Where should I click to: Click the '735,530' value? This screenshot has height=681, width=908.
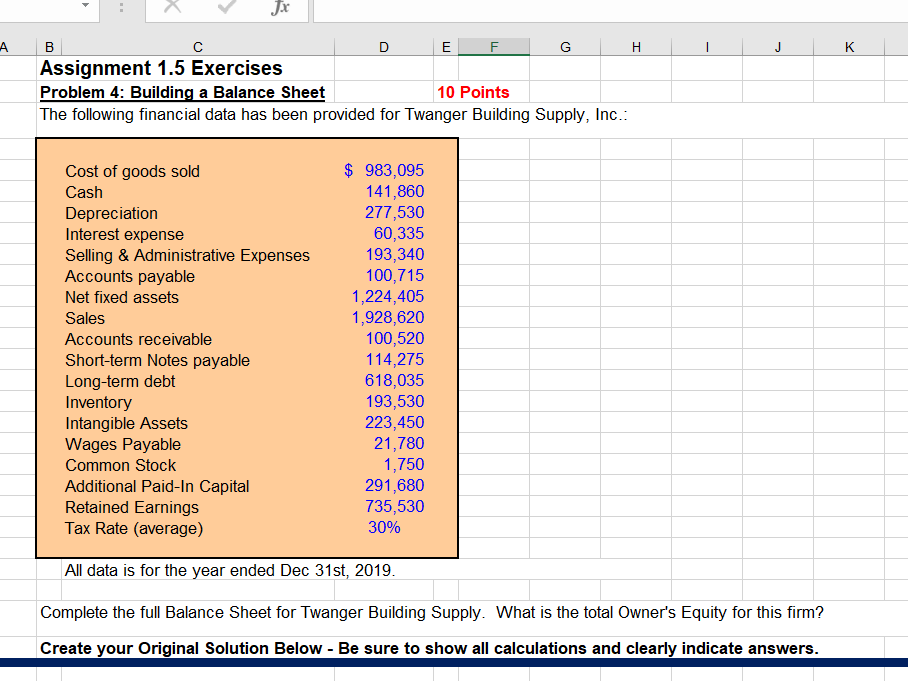pyautogui.click(x=394, y=507)
